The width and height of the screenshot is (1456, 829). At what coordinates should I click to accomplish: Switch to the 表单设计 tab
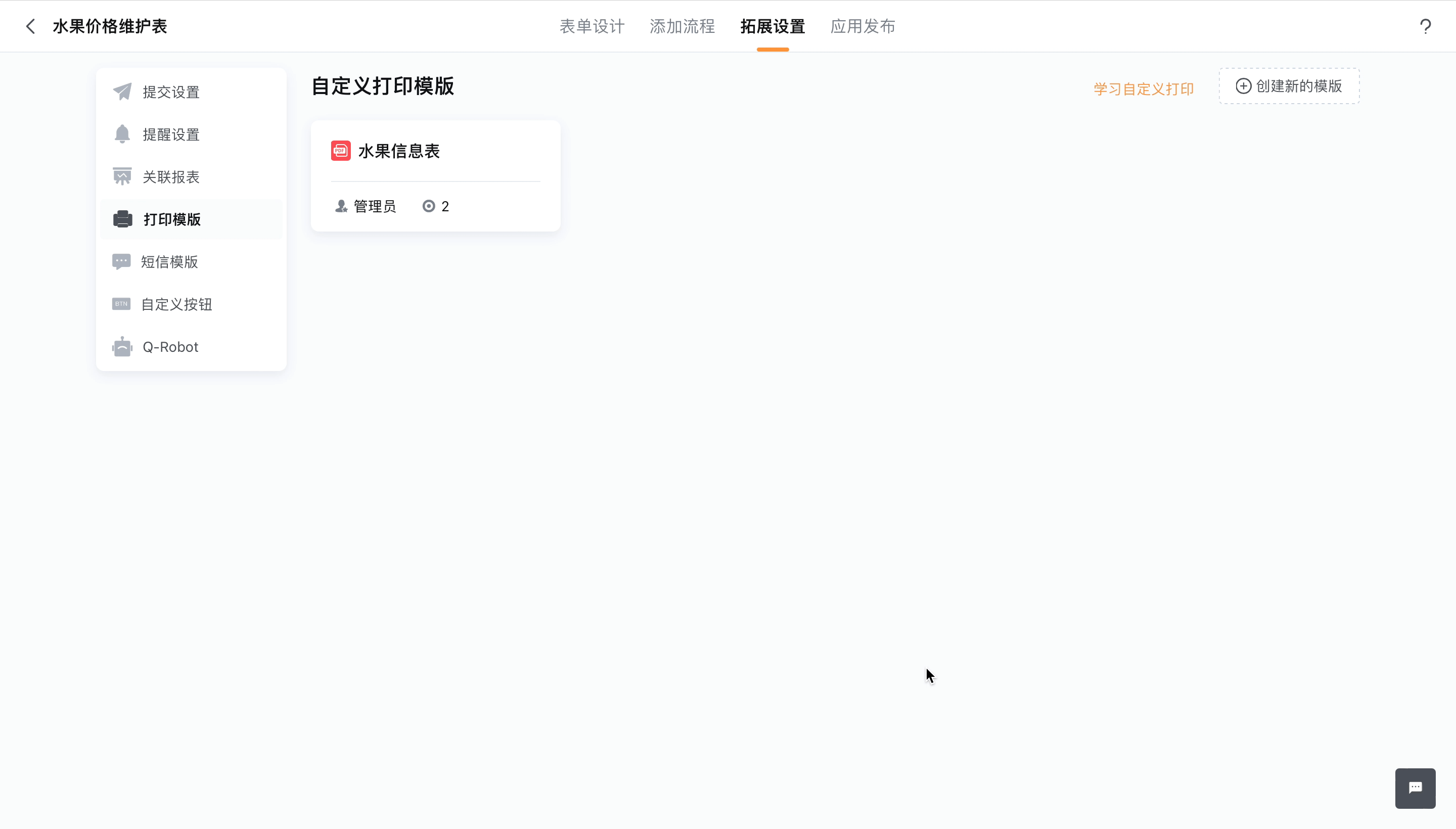pyautogui.click(x=592, y=26)
